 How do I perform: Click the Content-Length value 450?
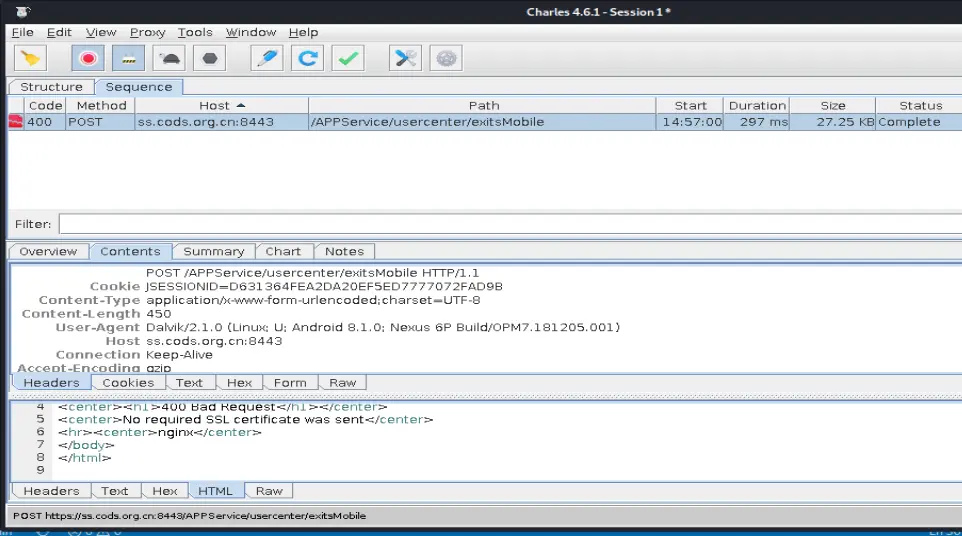(158, 313)
